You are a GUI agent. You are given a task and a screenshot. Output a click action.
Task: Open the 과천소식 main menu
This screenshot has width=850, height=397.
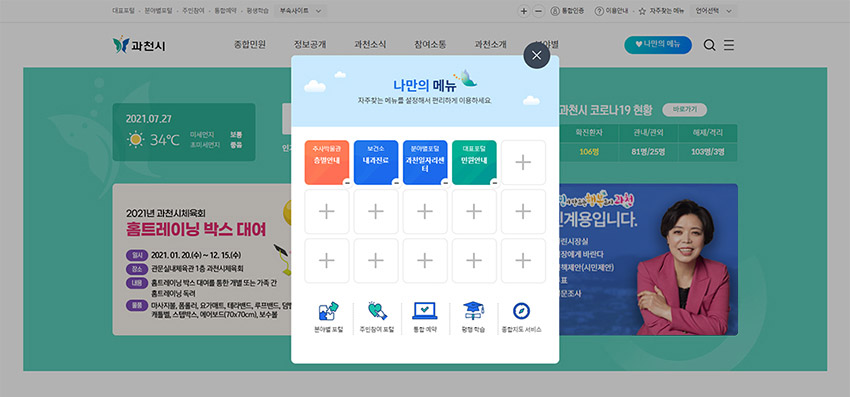[x=370, y=45]
